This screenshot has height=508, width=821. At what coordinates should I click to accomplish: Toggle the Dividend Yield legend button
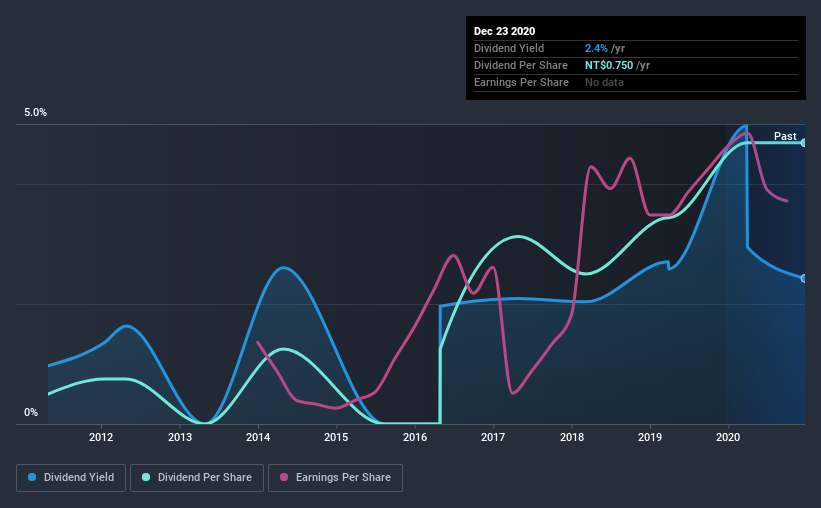coord(71,478)
